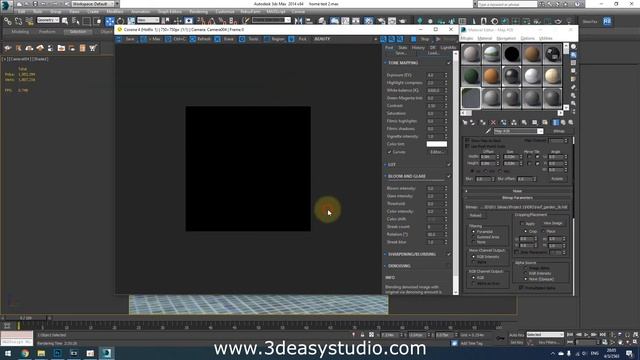Toggle the Curves checkbox
Viewport: 640px width, 360px height.
point(389,152)
